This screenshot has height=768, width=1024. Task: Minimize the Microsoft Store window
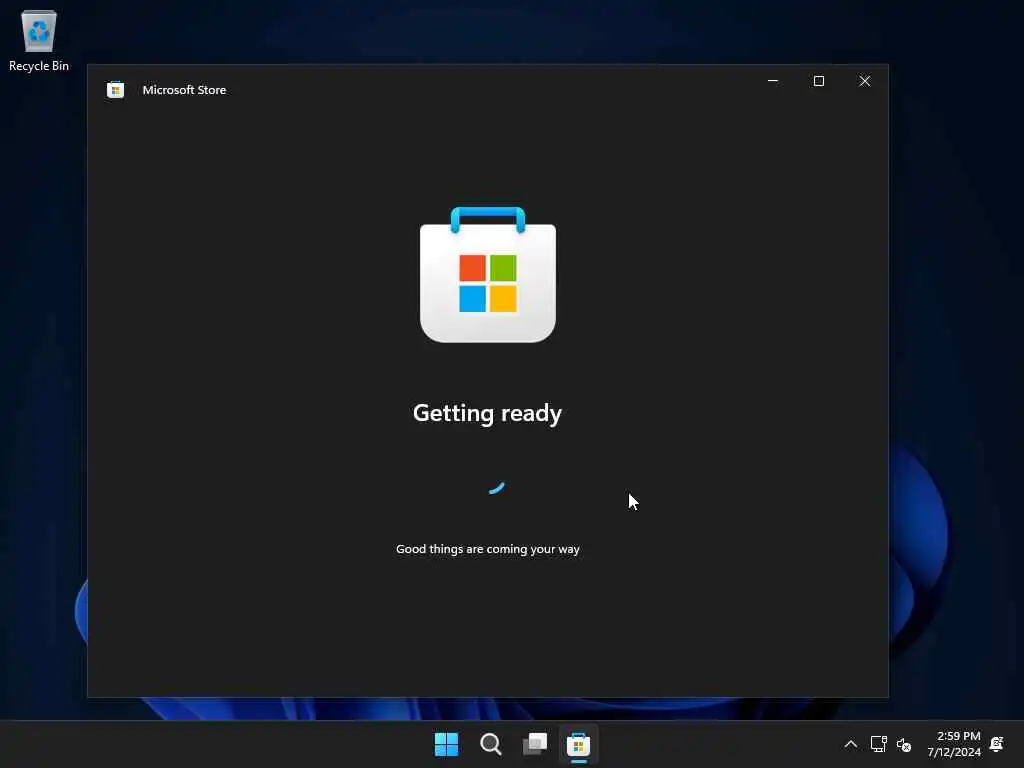click(773, 81)
